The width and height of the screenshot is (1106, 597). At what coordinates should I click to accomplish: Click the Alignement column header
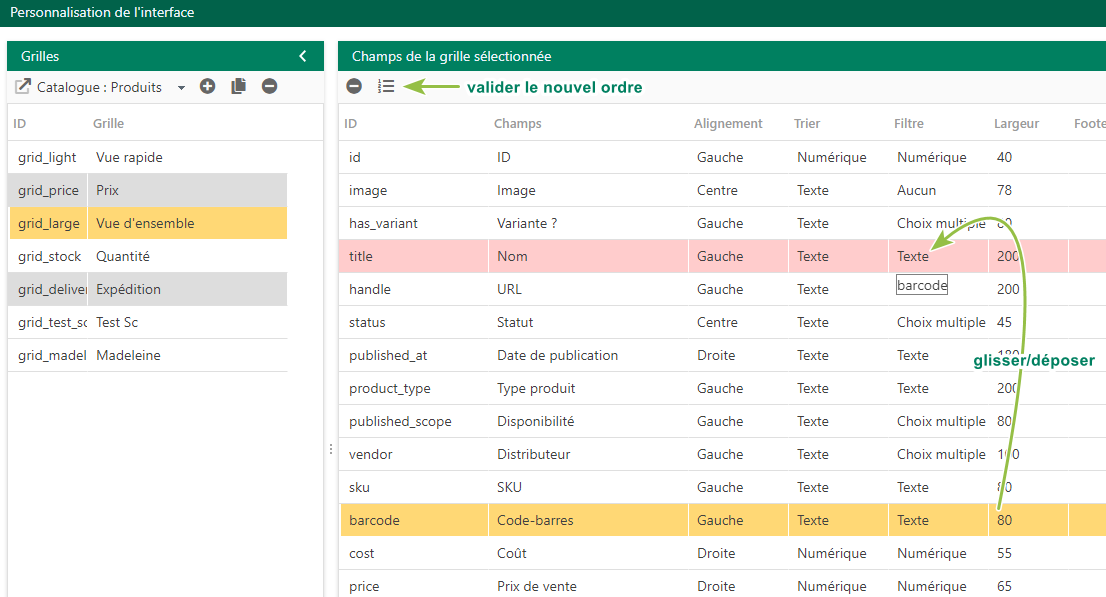(728, 123)
